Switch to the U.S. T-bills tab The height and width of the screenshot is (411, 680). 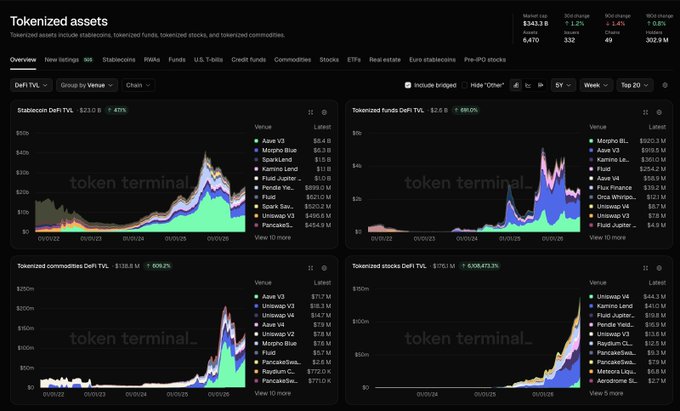(208, 60)
